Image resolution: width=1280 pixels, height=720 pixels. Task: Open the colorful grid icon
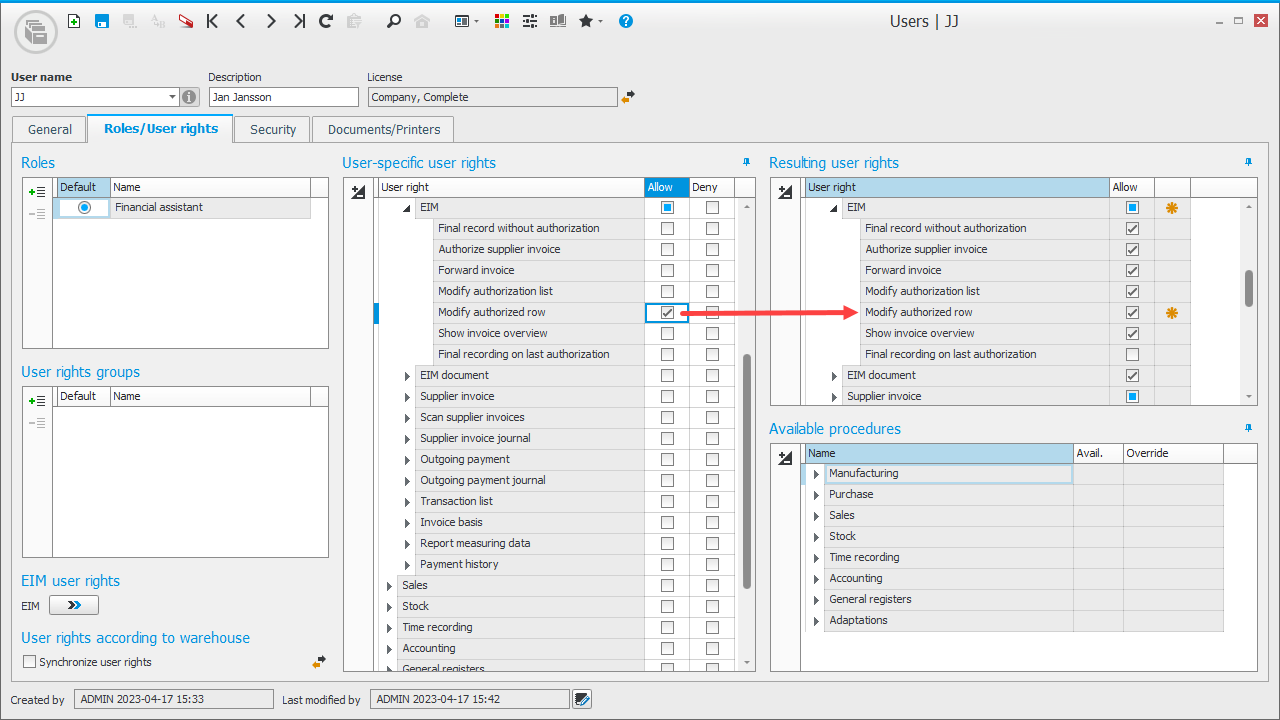502,21
